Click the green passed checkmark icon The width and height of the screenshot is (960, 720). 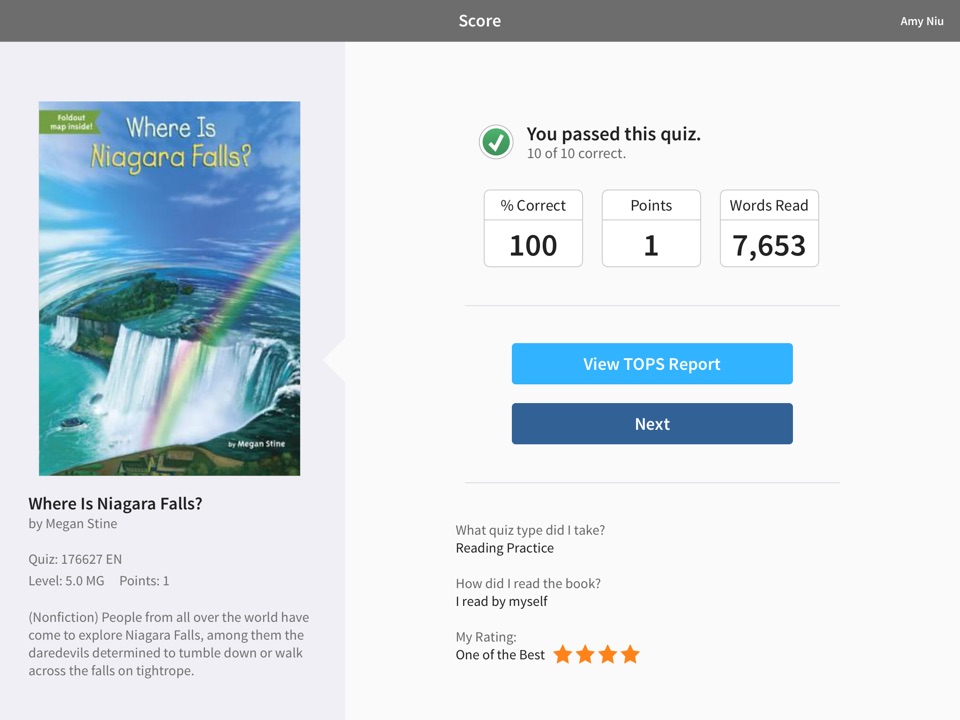point(496,143)
